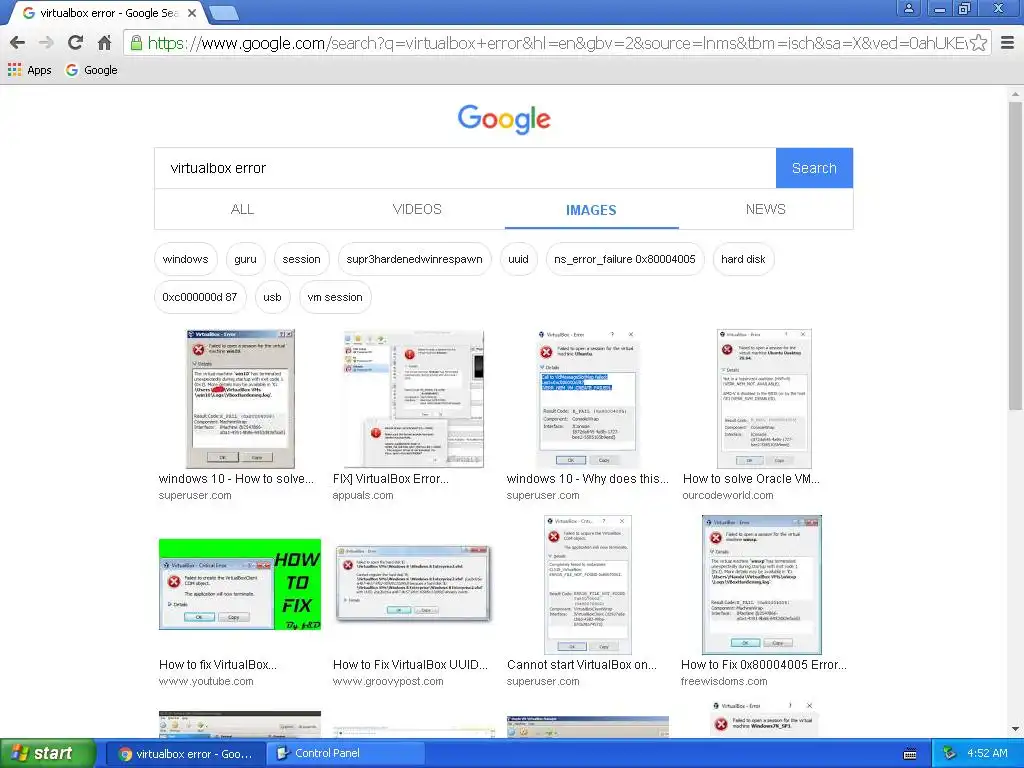Viewport: 1024px width, 768px height.
Task: Filter by the guru chip
Action: [x=246, y=259]
